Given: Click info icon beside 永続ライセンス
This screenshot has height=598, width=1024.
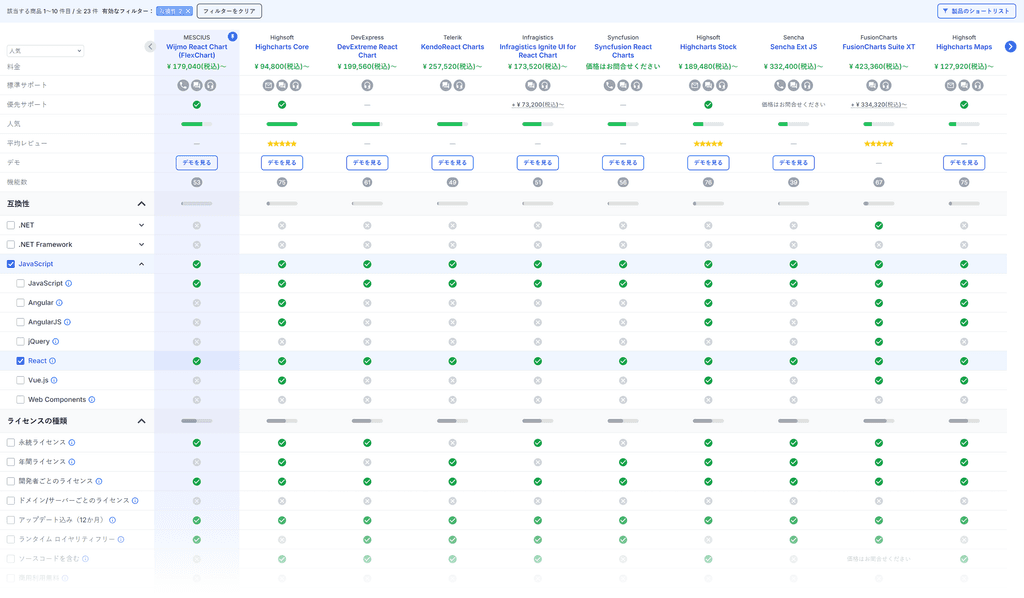Looking at the screenshot, I should [72, 443].
